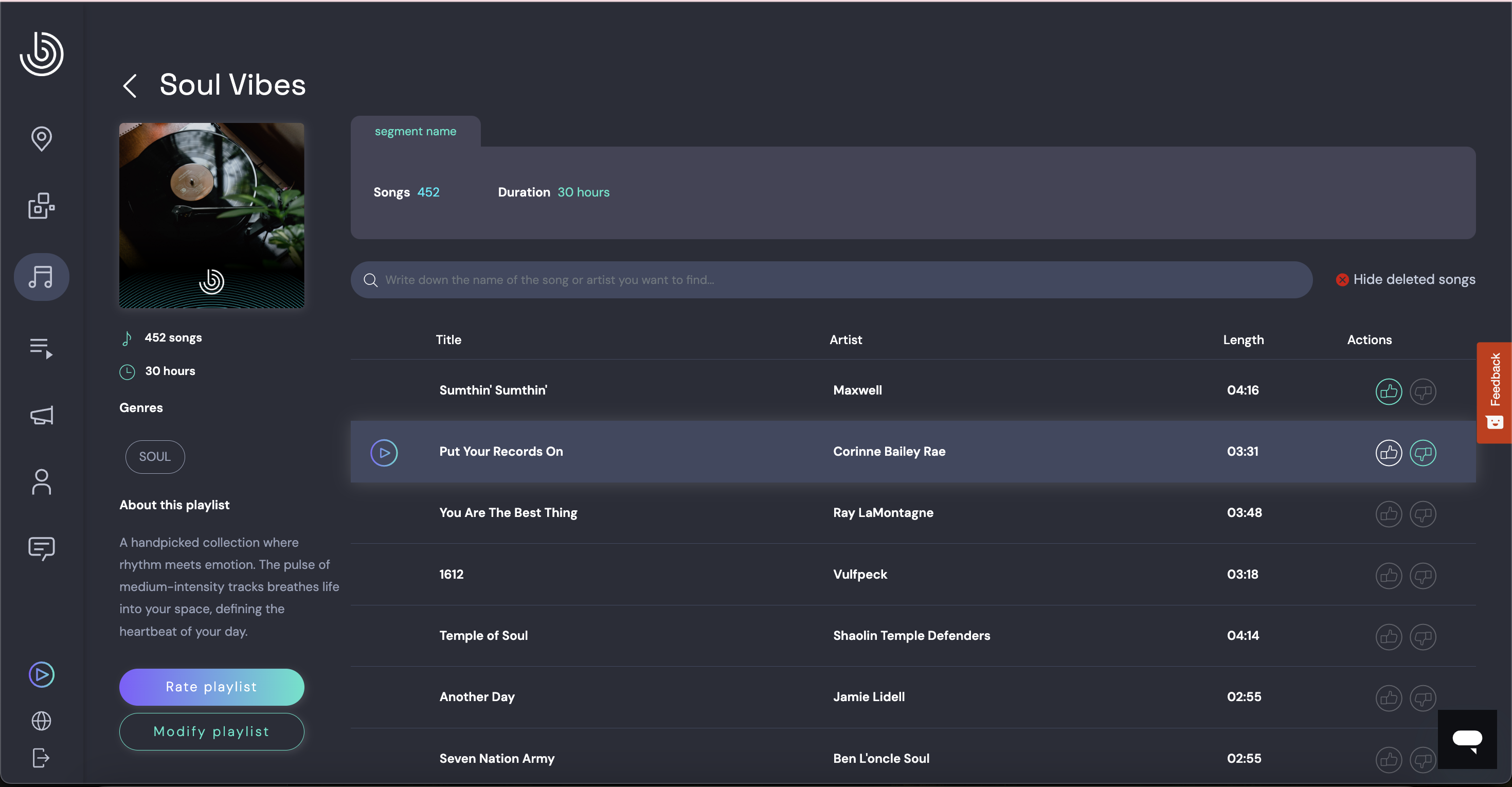
Task: Open the user profile sidebar icon
Action: tap(42, 482)
